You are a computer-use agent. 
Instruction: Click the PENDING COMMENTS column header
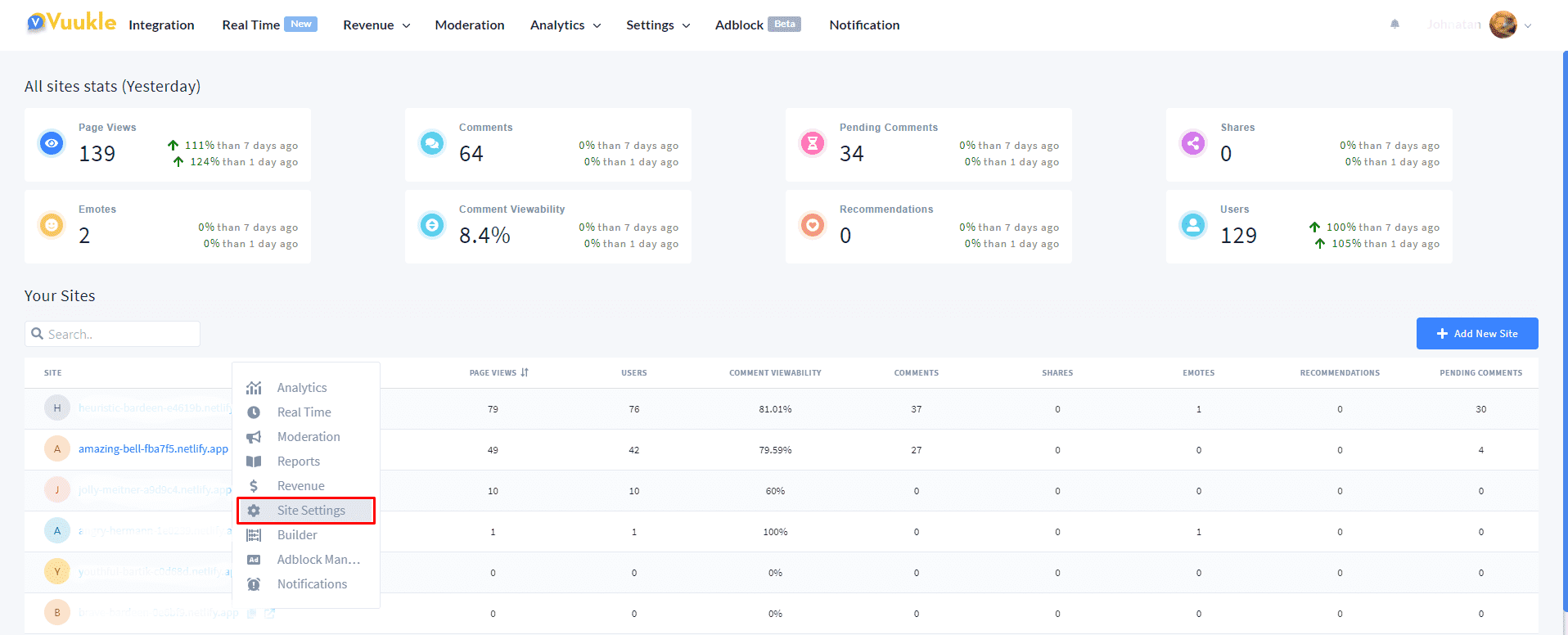[x=1481, y=372]
